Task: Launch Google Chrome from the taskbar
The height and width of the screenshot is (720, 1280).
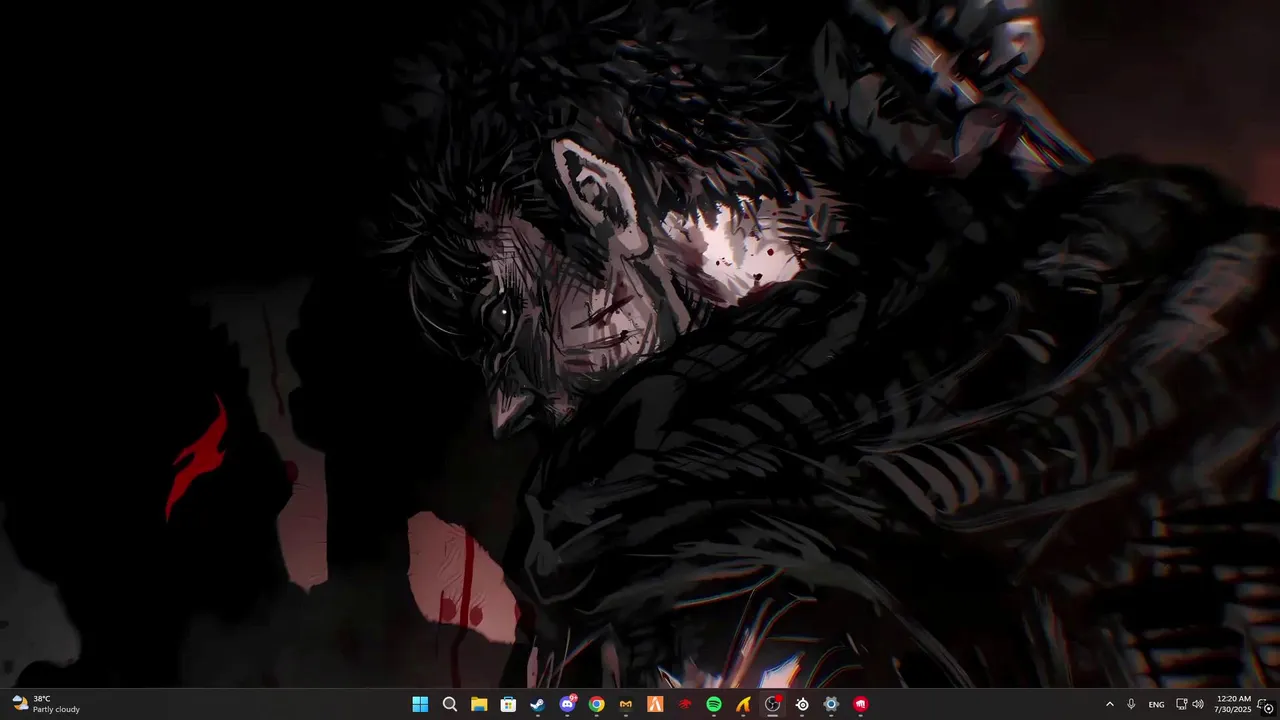Action: pyautogui.click(x=597, y=704)
